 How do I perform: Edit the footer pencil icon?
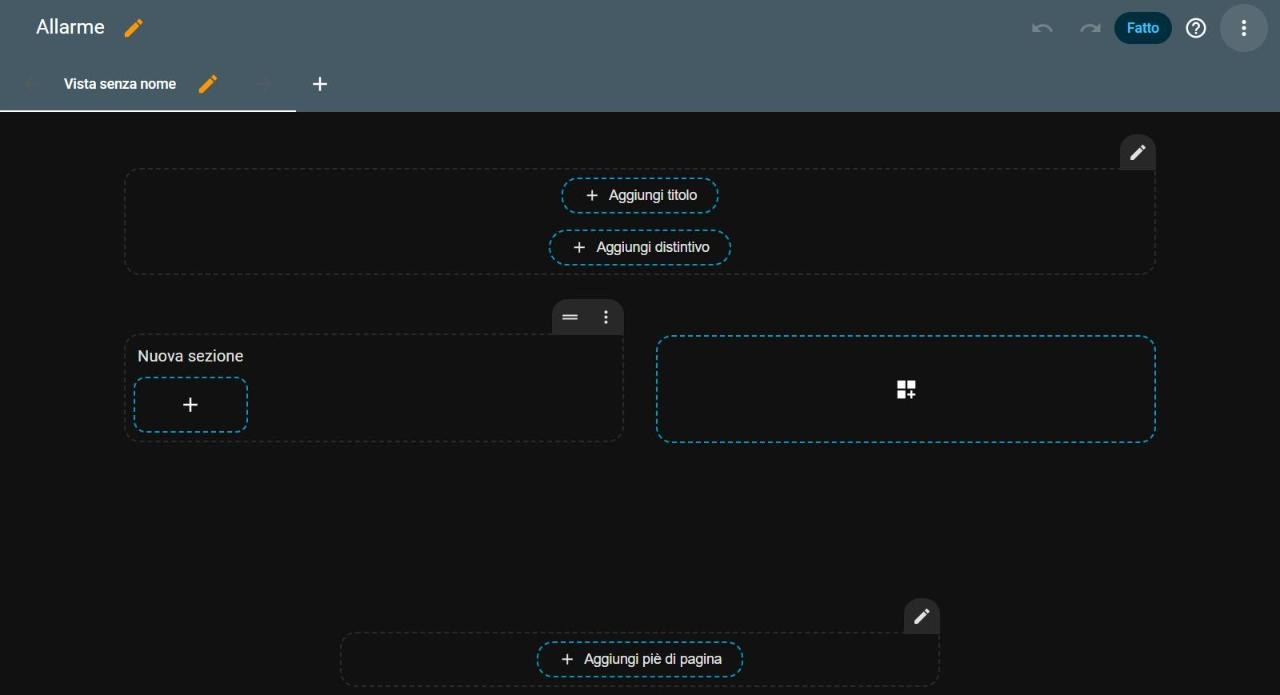point(922,616)
